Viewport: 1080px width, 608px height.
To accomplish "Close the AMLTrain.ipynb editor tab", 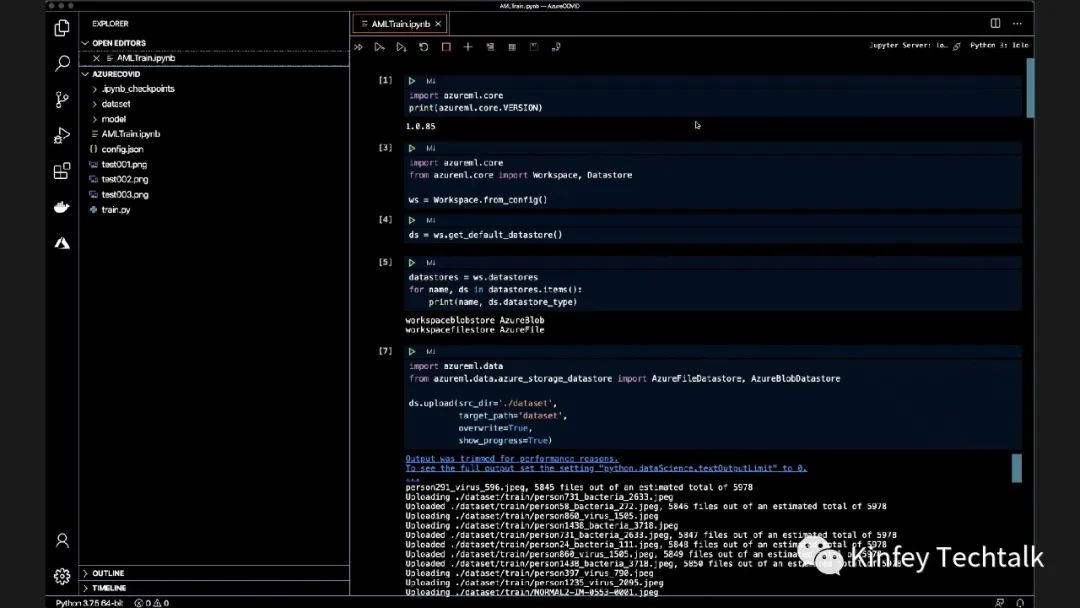I will 438,24.
